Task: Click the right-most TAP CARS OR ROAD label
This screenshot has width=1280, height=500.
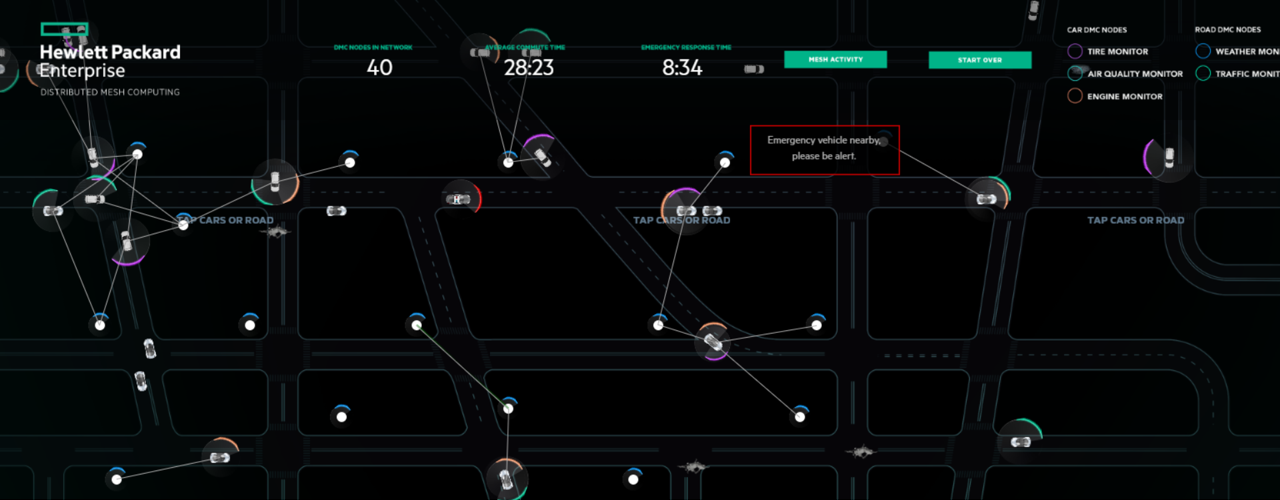Action: pyautogui.click(x=1136, y=220)
